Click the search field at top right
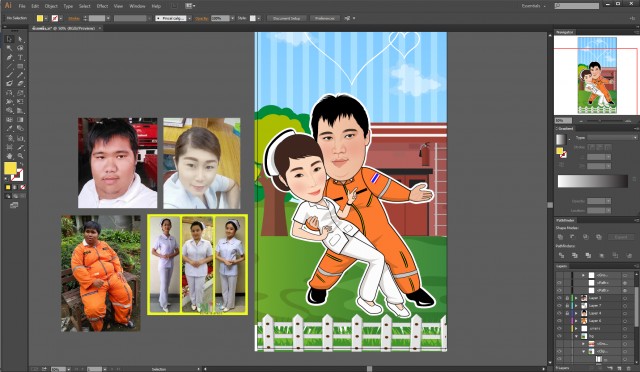The image size is (640, 372). (577, 6)
